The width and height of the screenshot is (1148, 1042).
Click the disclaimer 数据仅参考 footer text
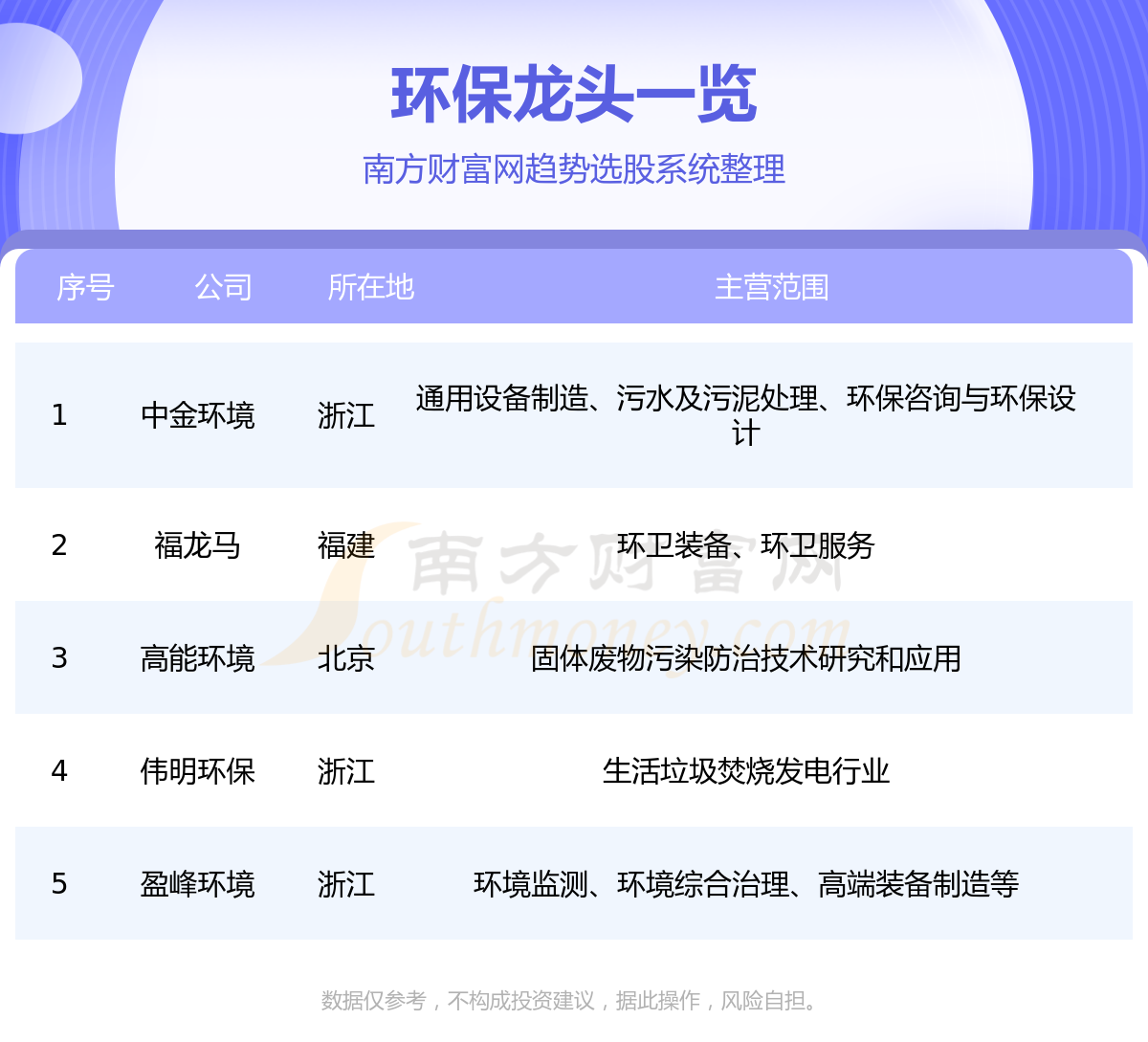point(571,1001)
